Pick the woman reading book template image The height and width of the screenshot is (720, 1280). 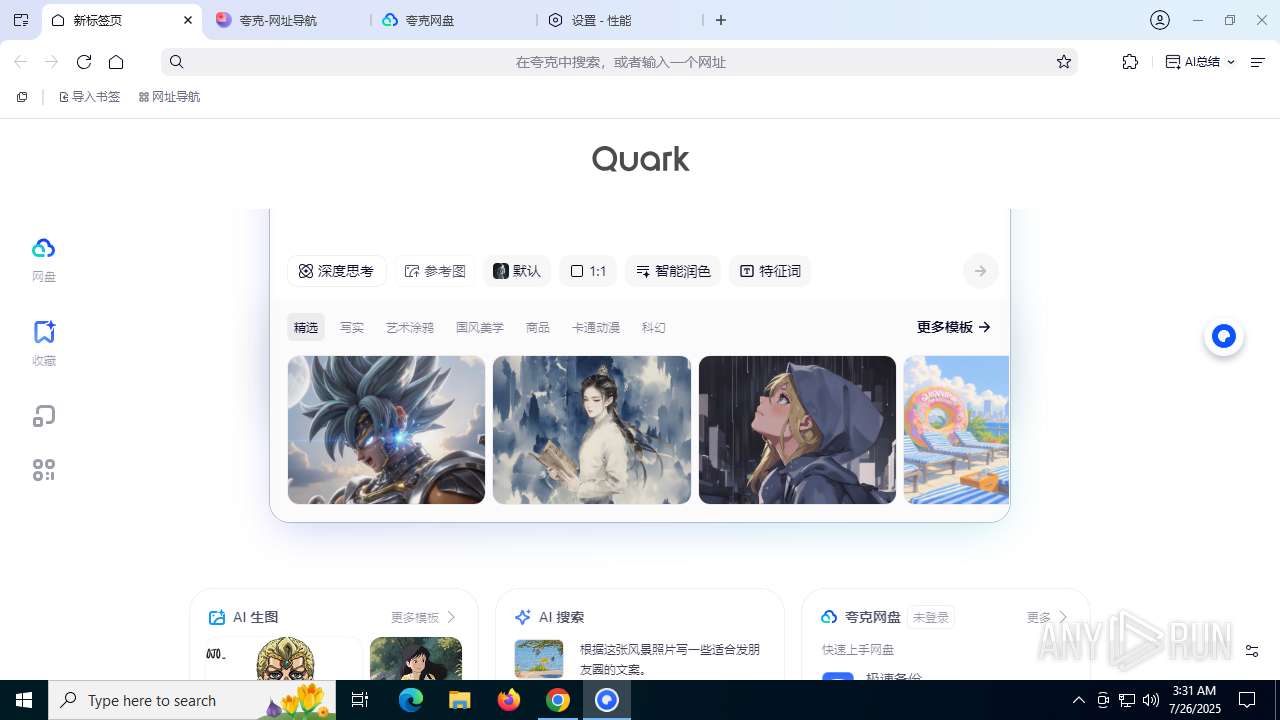tap(592, 430)
